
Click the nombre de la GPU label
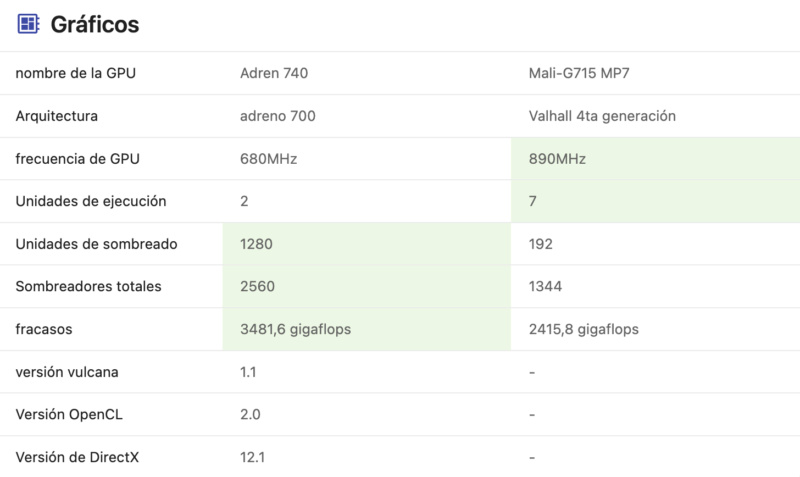(x=76, y=73)
